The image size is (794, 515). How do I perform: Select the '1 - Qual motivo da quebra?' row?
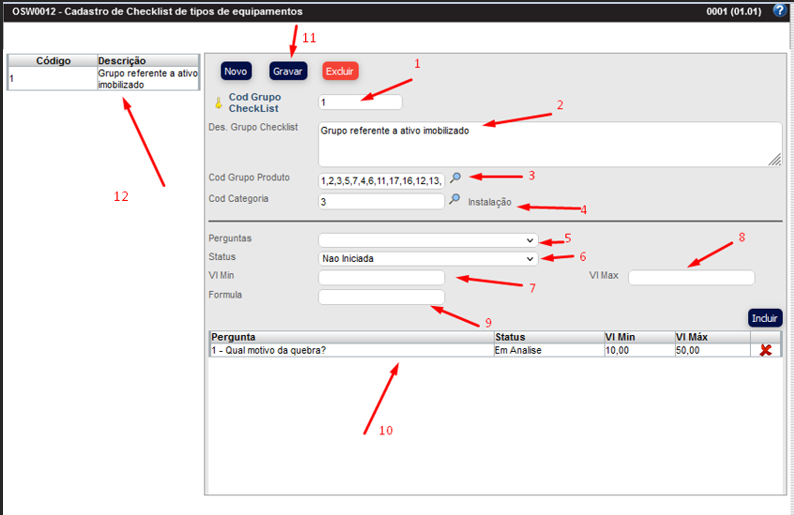[350, 351]
